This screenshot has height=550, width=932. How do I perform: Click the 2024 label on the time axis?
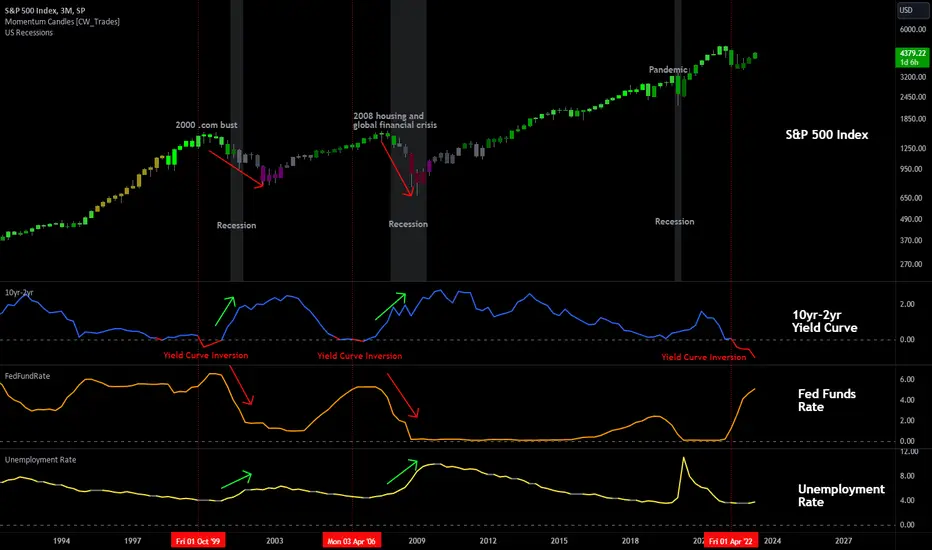[x=772, y=540]
